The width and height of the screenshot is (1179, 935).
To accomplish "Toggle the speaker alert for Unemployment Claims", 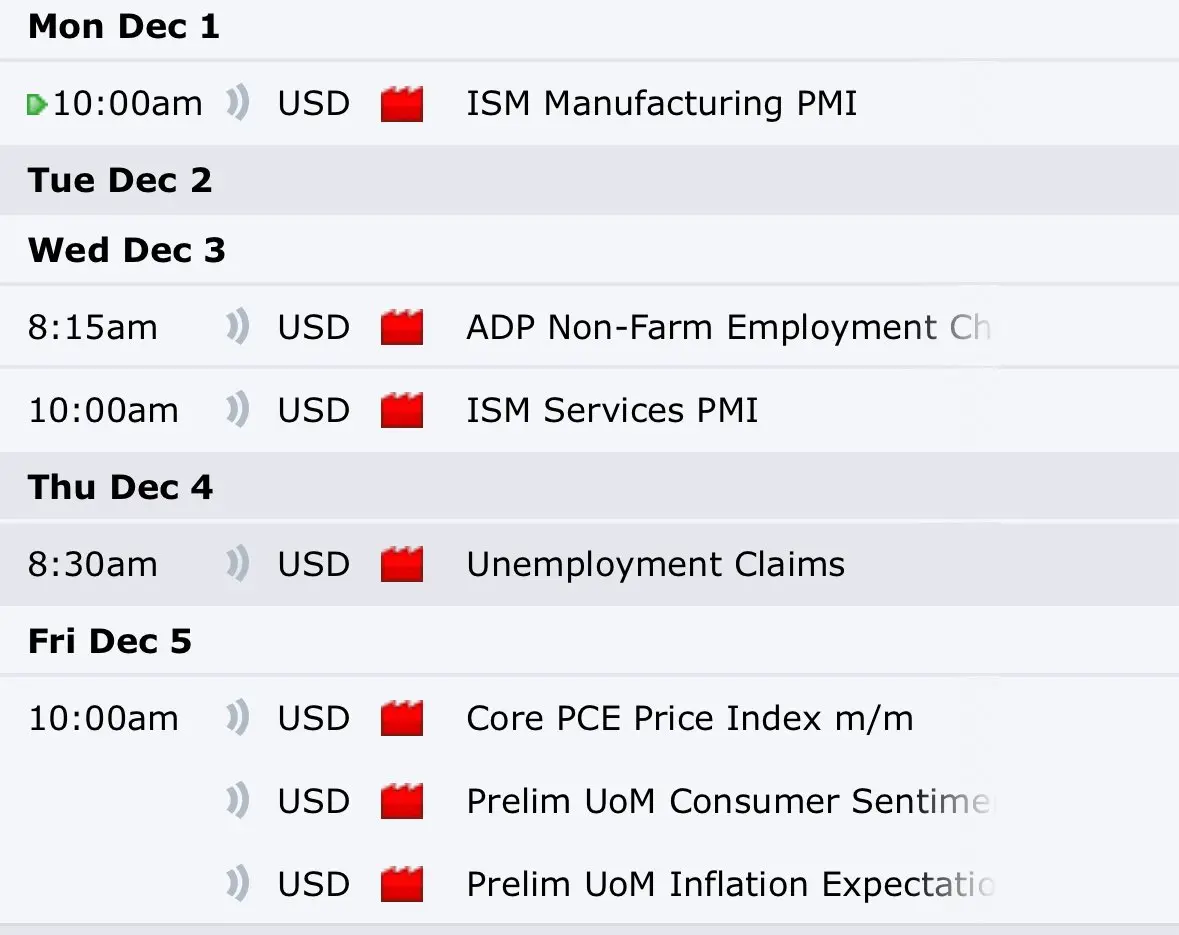I will coord(237,564).
